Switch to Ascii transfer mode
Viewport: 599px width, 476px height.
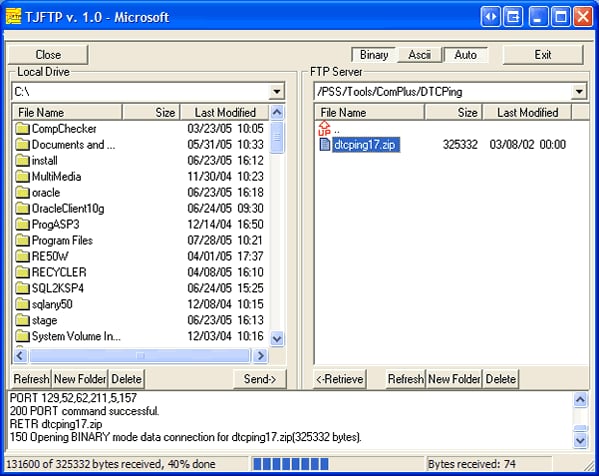419,55
